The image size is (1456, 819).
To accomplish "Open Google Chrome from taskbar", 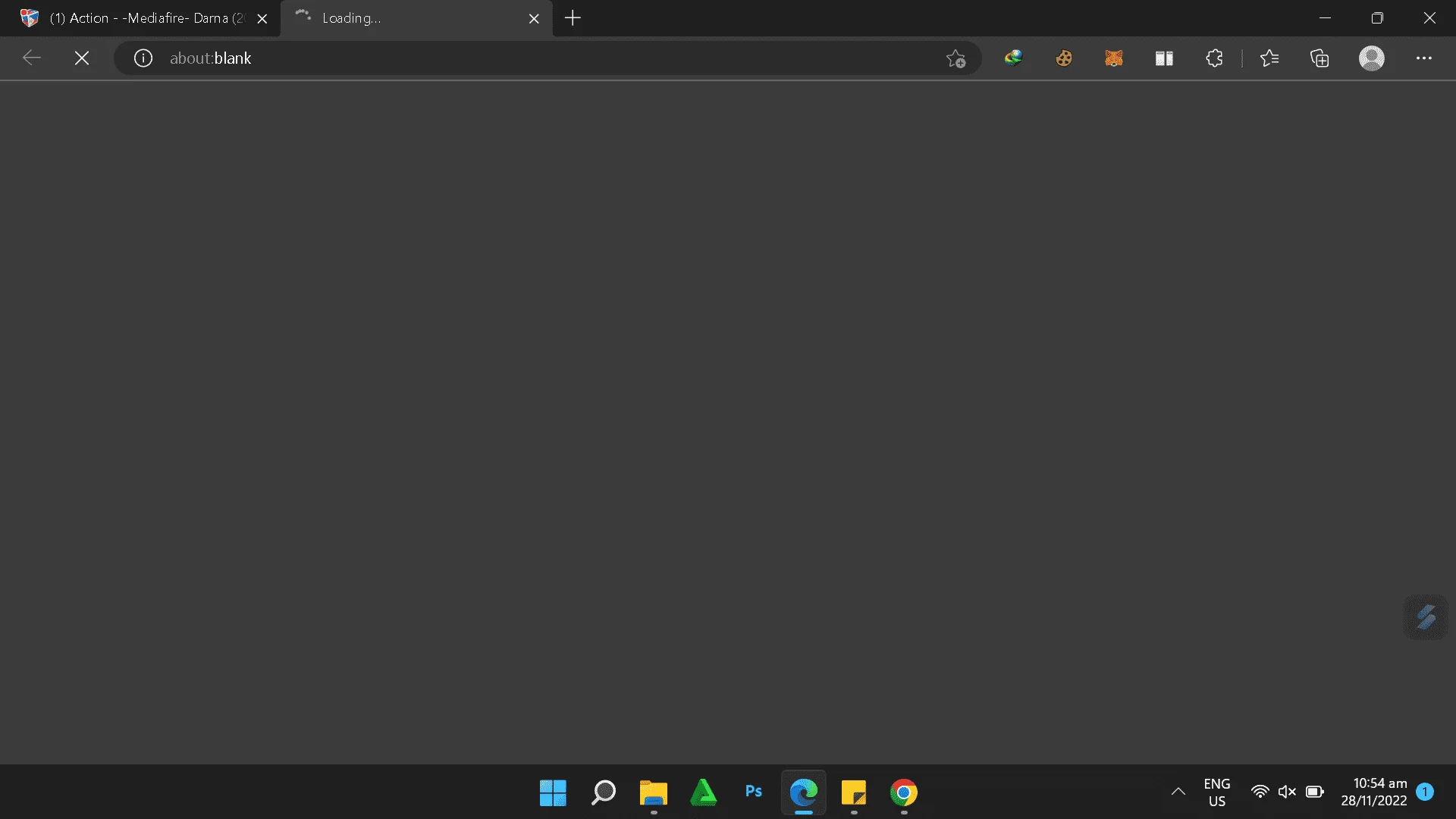I will (904, 793).
